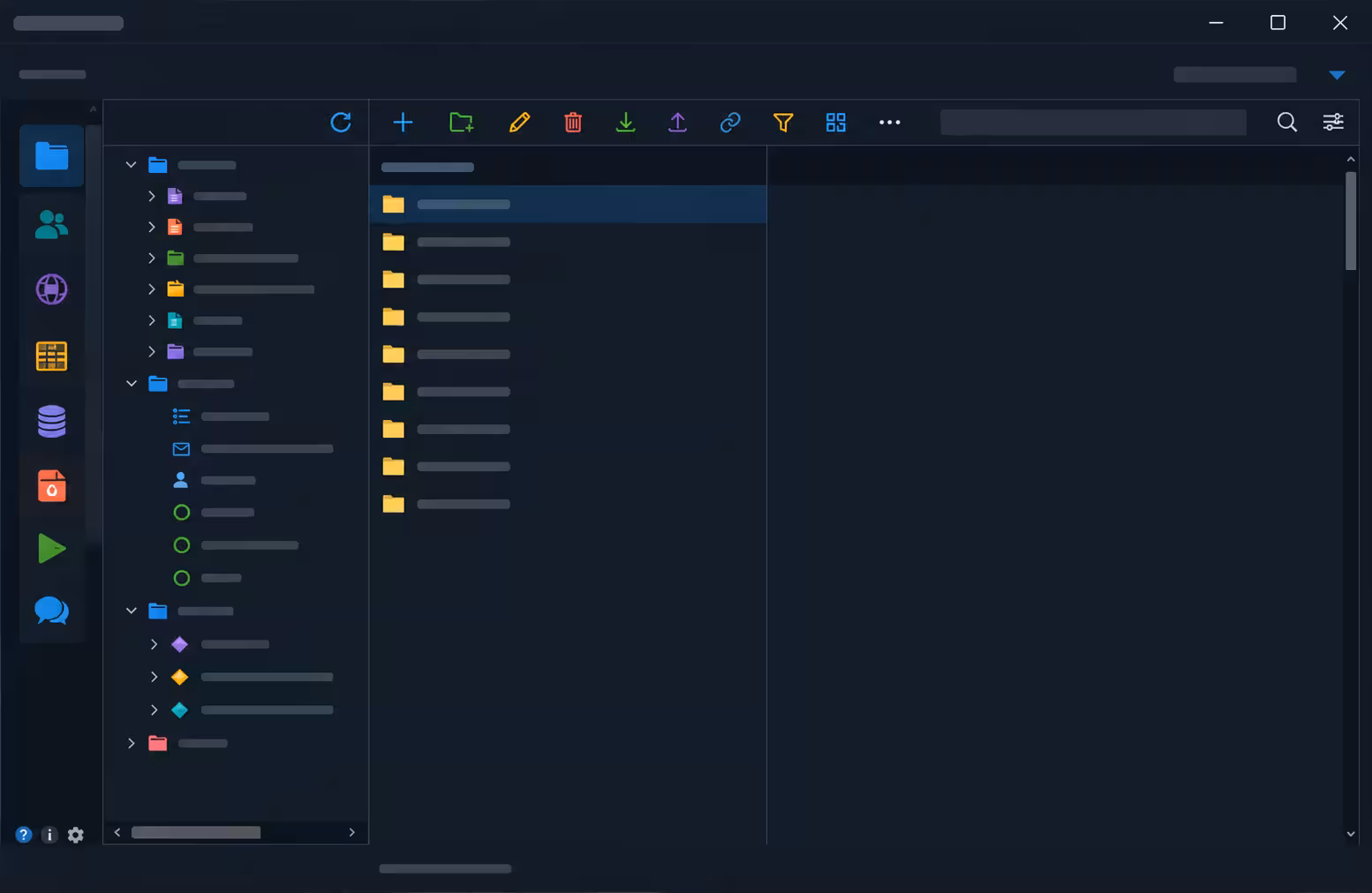Click the small up caret above the sidebar
Image resolution: width=1372 pixels, height=893 pixels.
(x=93, y=109)
